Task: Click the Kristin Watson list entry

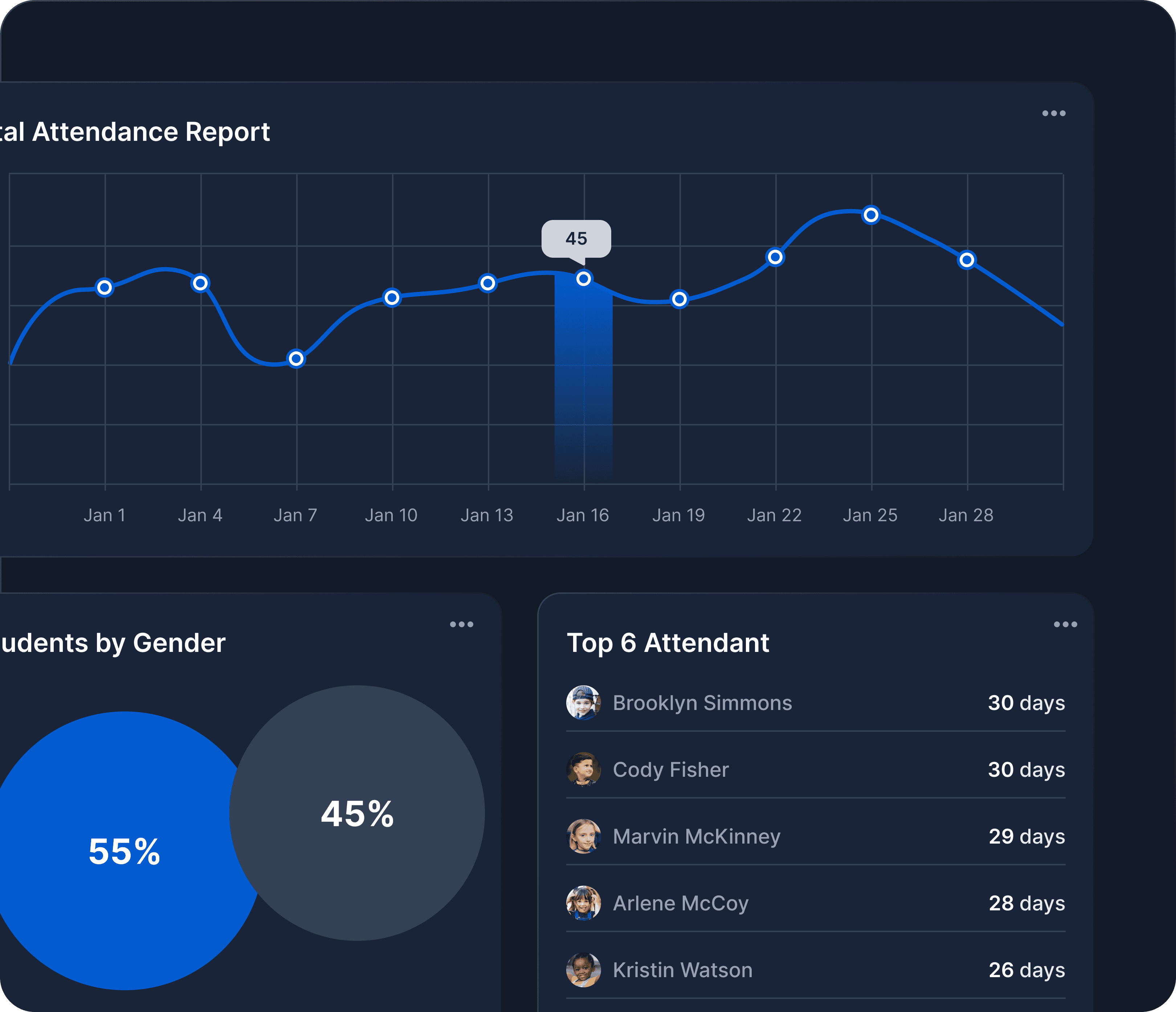Action: [x=682, y=970]
